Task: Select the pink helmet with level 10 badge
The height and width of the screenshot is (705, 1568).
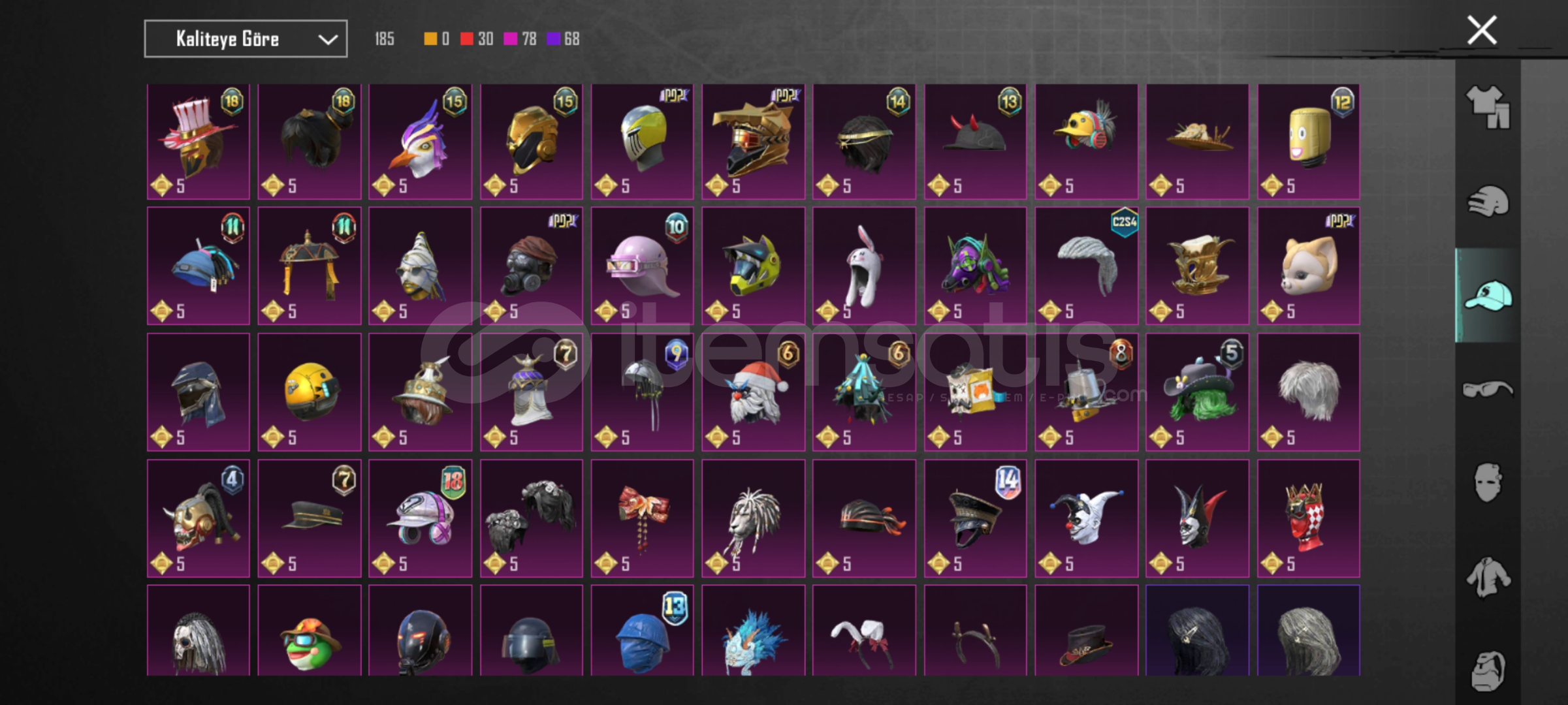Action: [x=642, y=266]
